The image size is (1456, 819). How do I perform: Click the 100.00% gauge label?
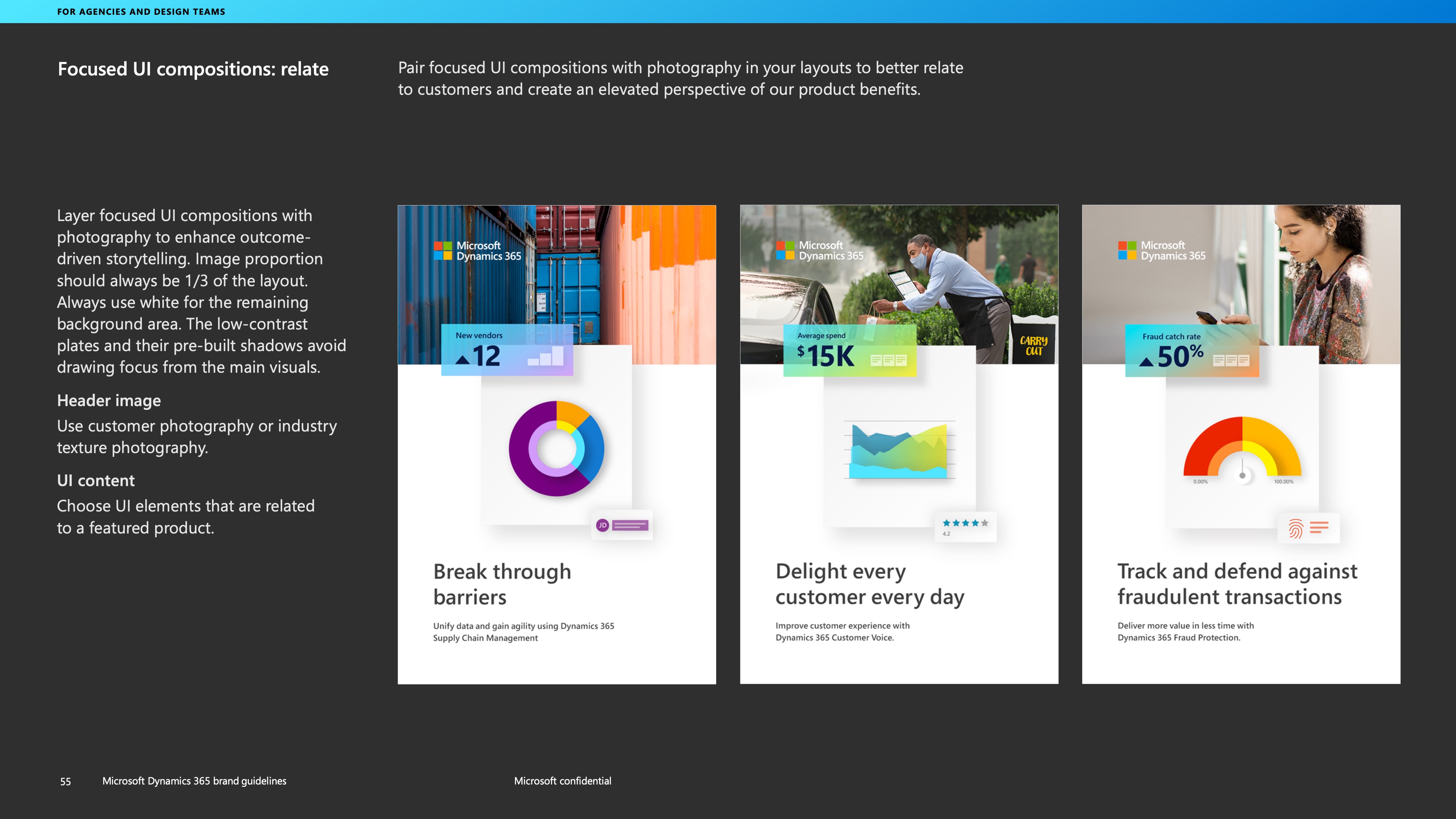[x=1283, y=482]
